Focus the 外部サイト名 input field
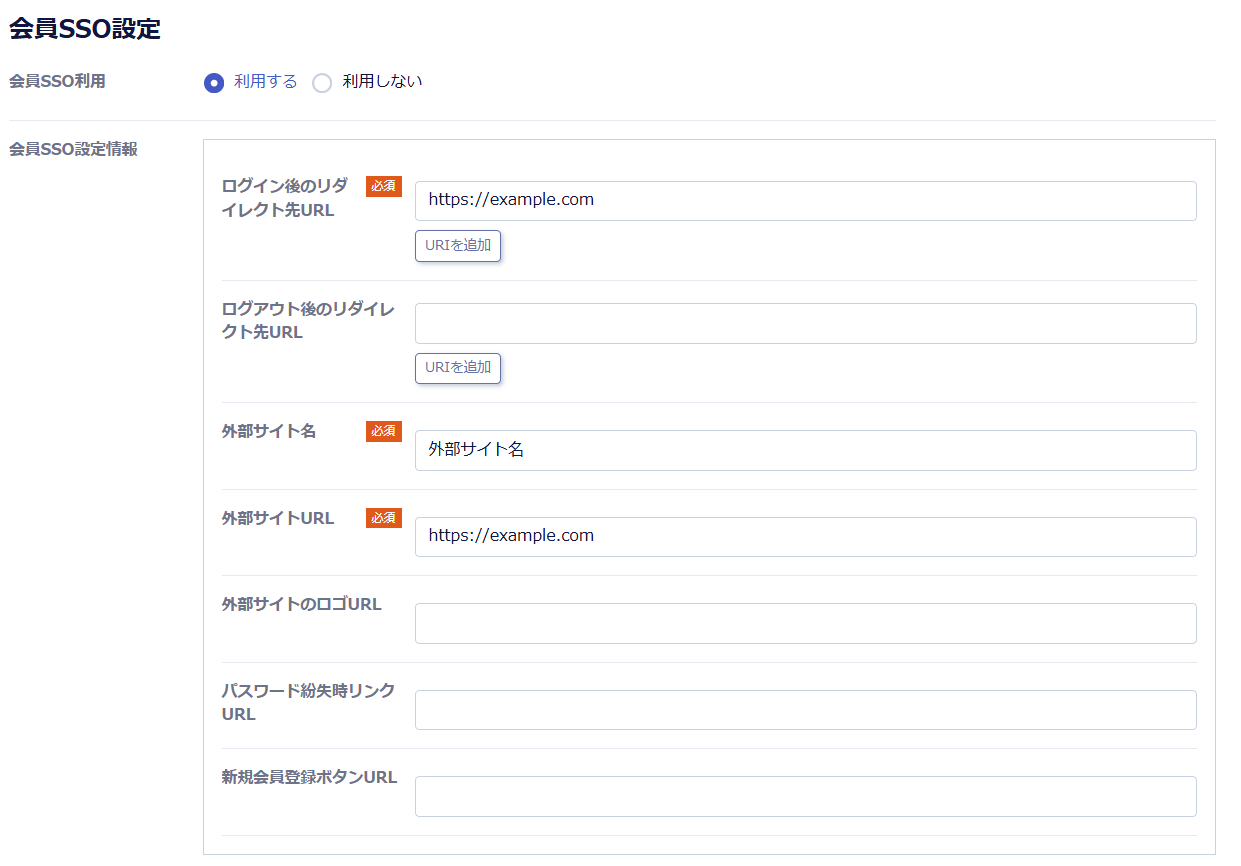This screenshot has width=1241, height=866. pos(805,450)
